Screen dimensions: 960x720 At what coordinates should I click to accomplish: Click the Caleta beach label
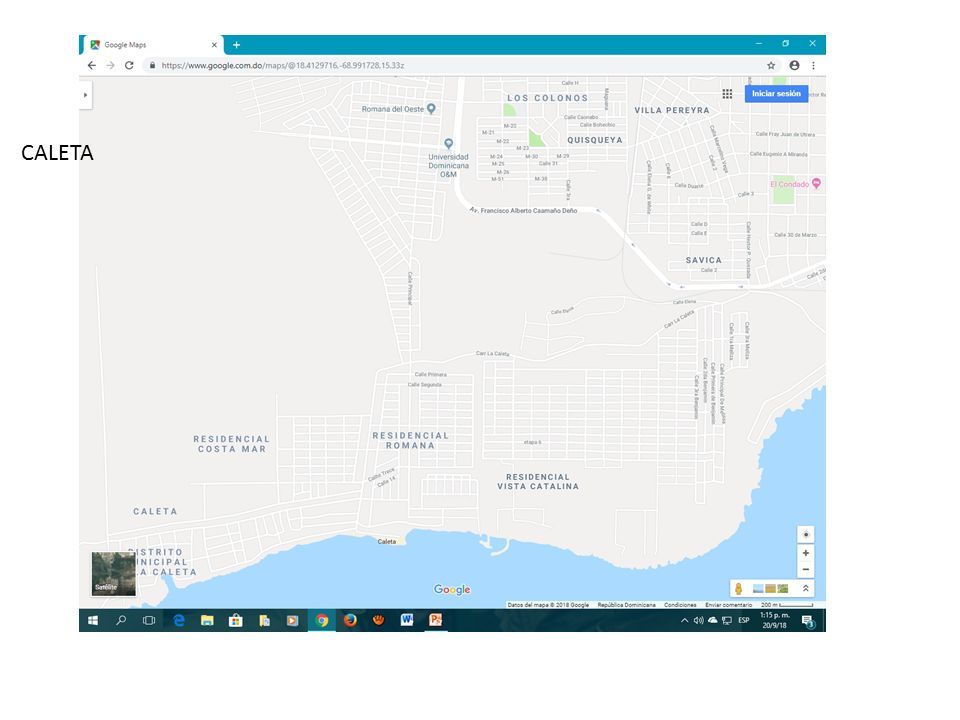point(386,541)
